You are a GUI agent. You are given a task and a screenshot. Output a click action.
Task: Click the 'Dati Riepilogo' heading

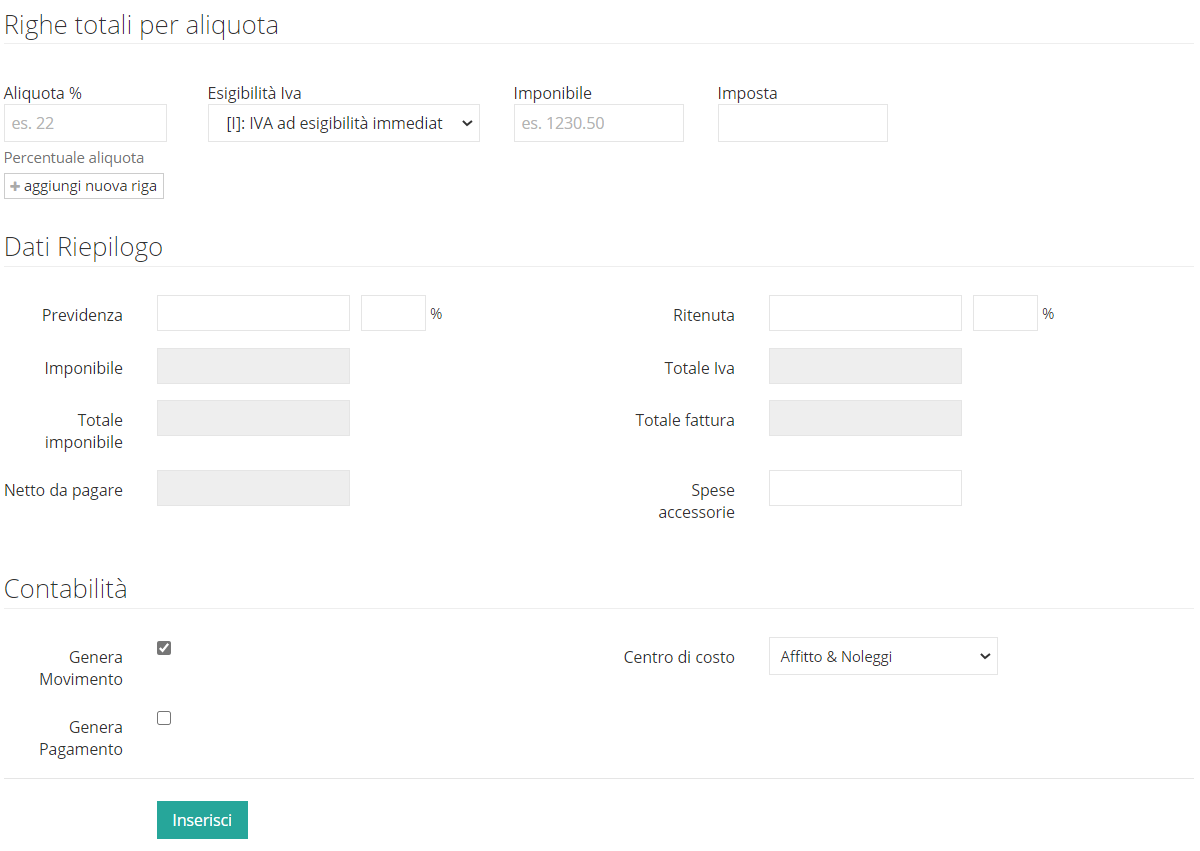pos(83,247)
